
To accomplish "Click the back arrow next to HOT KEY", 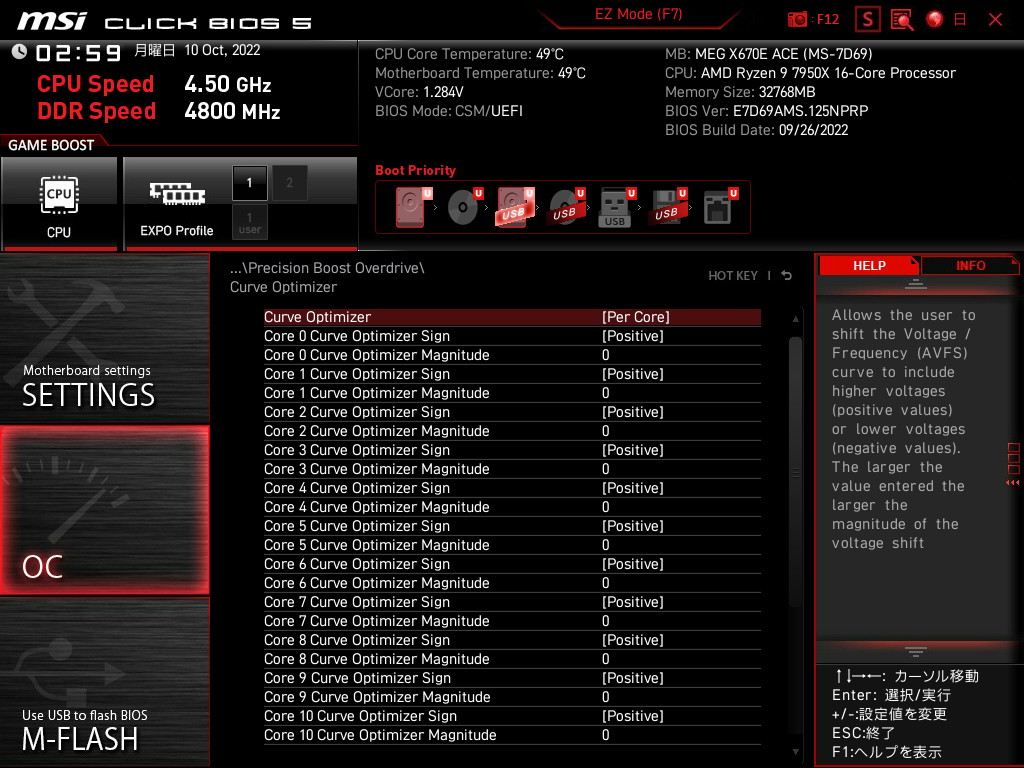I will pyautogui.click(x=787, y=276).
